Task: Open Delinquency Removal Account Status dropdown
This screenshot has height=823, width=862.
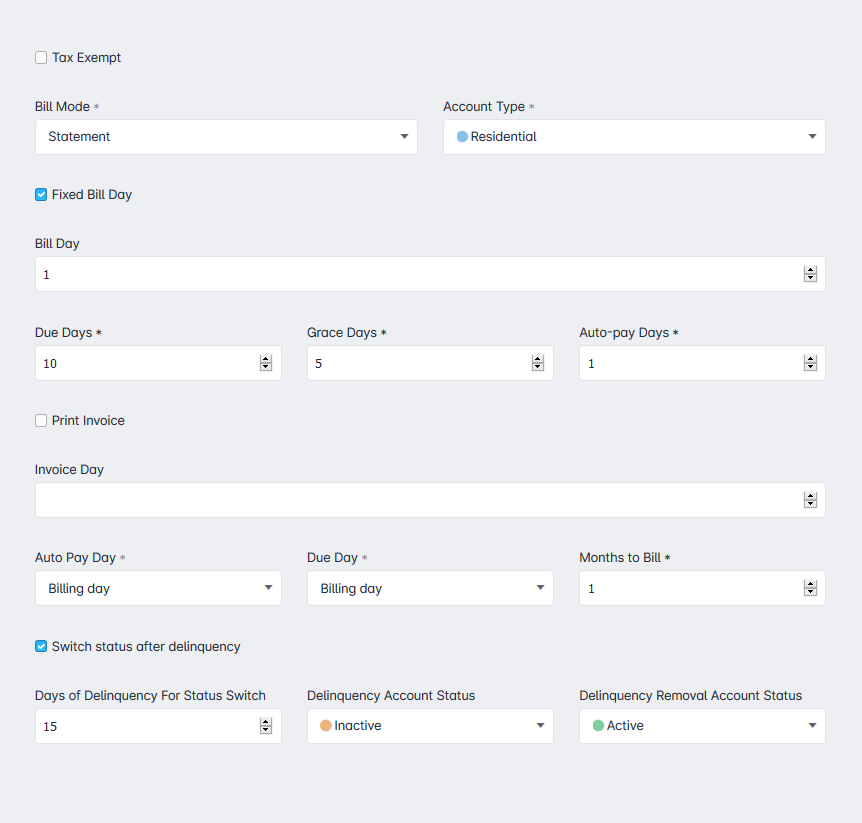Action: [702, 726]
